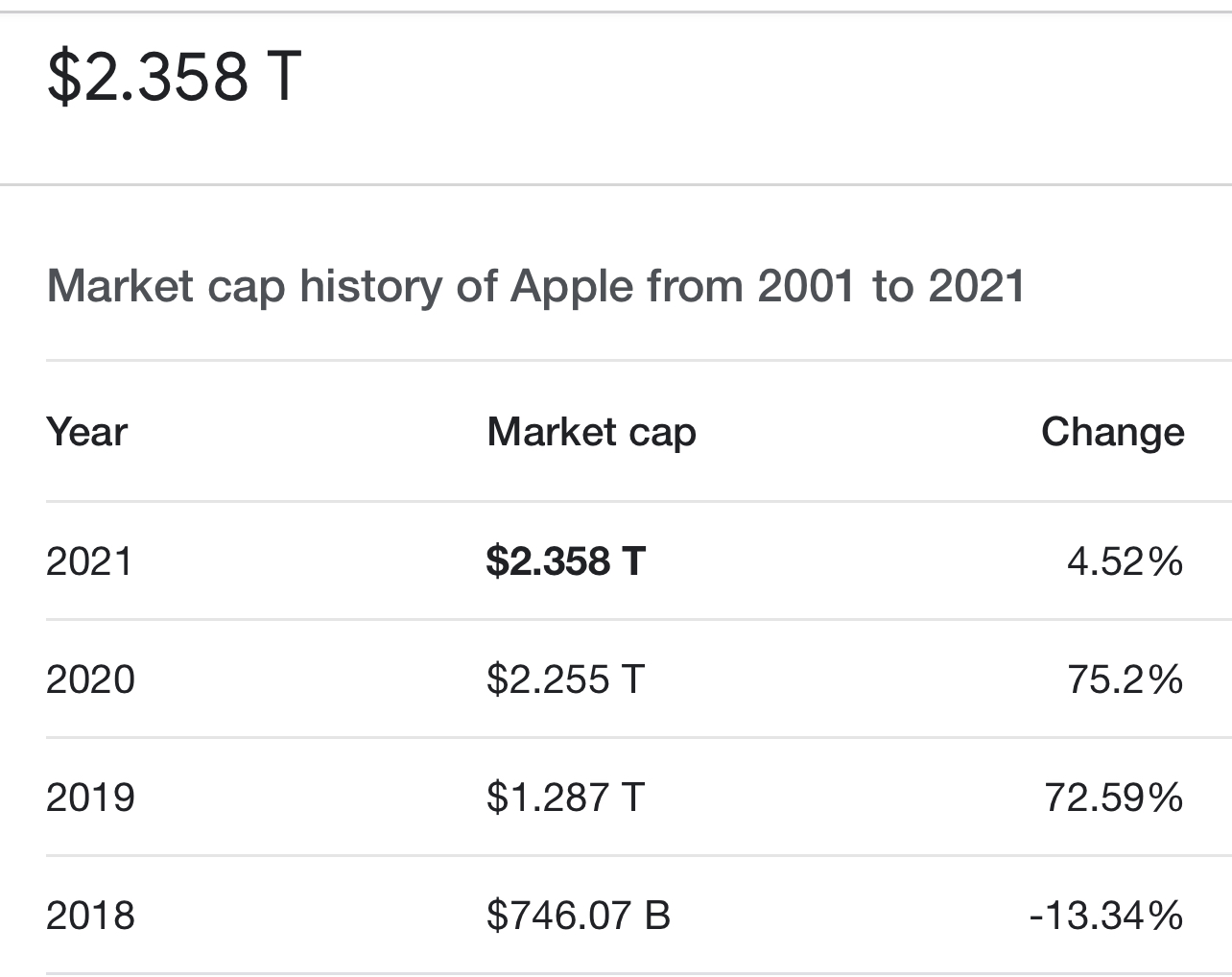
Task: Click the 72.59% change value
Action: [1113, 798]
